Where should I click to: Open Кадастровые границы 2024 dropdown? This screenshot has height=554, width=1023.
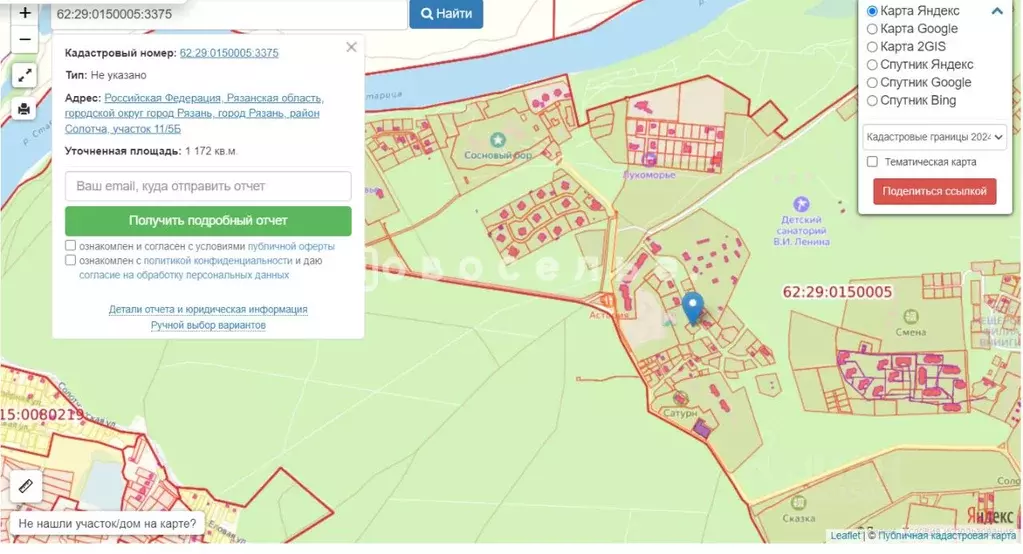click(x=934, y=137)
